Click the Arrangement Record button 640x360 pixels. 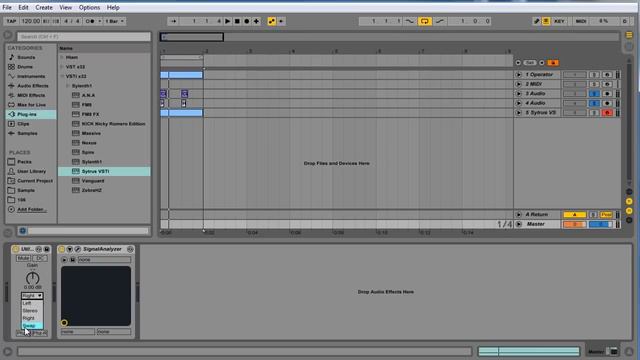(x=247, y=21)
